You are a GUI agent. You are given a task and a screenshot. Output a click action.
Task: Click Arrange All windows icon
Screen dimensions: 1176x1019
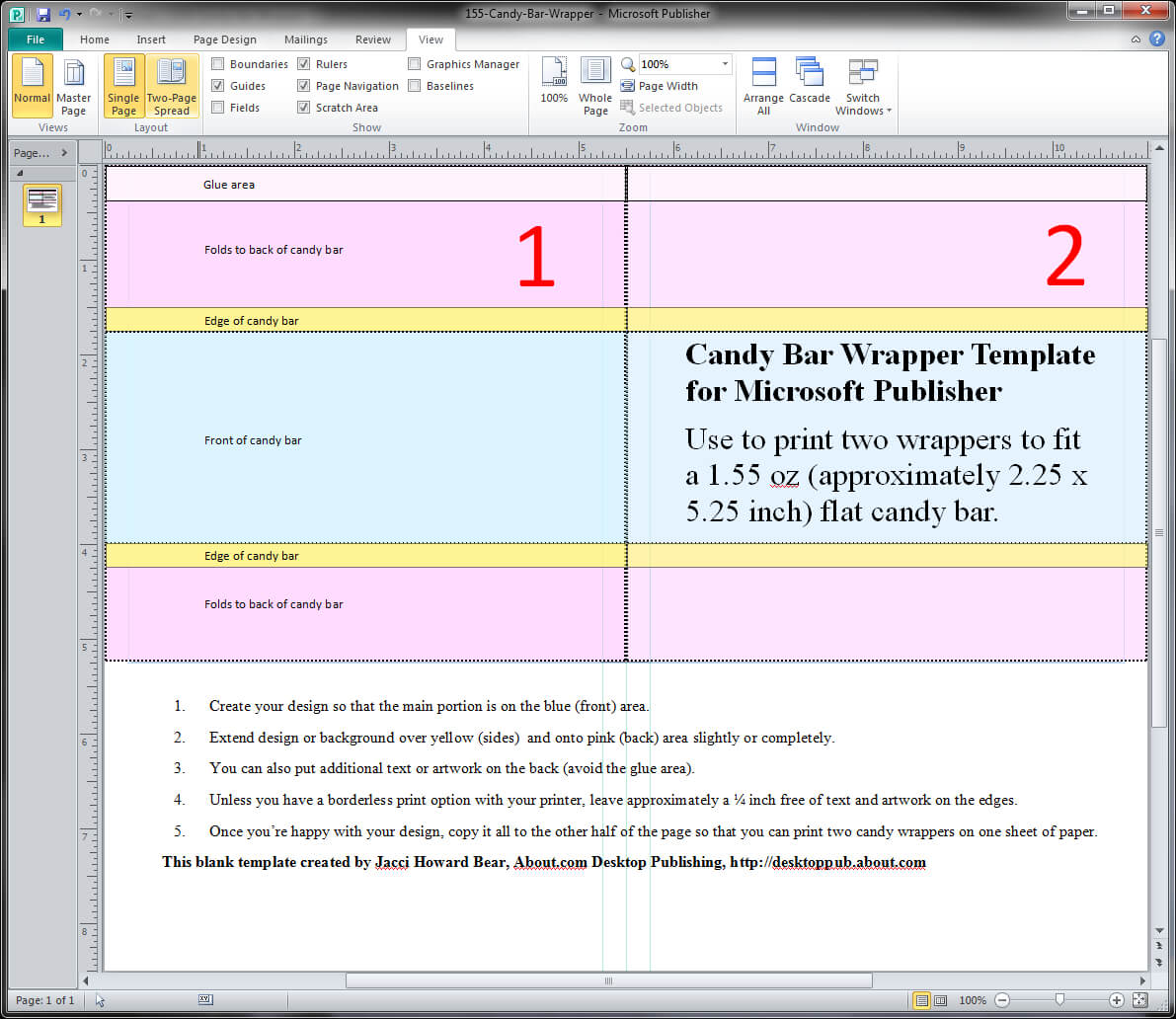coord(763,85)
